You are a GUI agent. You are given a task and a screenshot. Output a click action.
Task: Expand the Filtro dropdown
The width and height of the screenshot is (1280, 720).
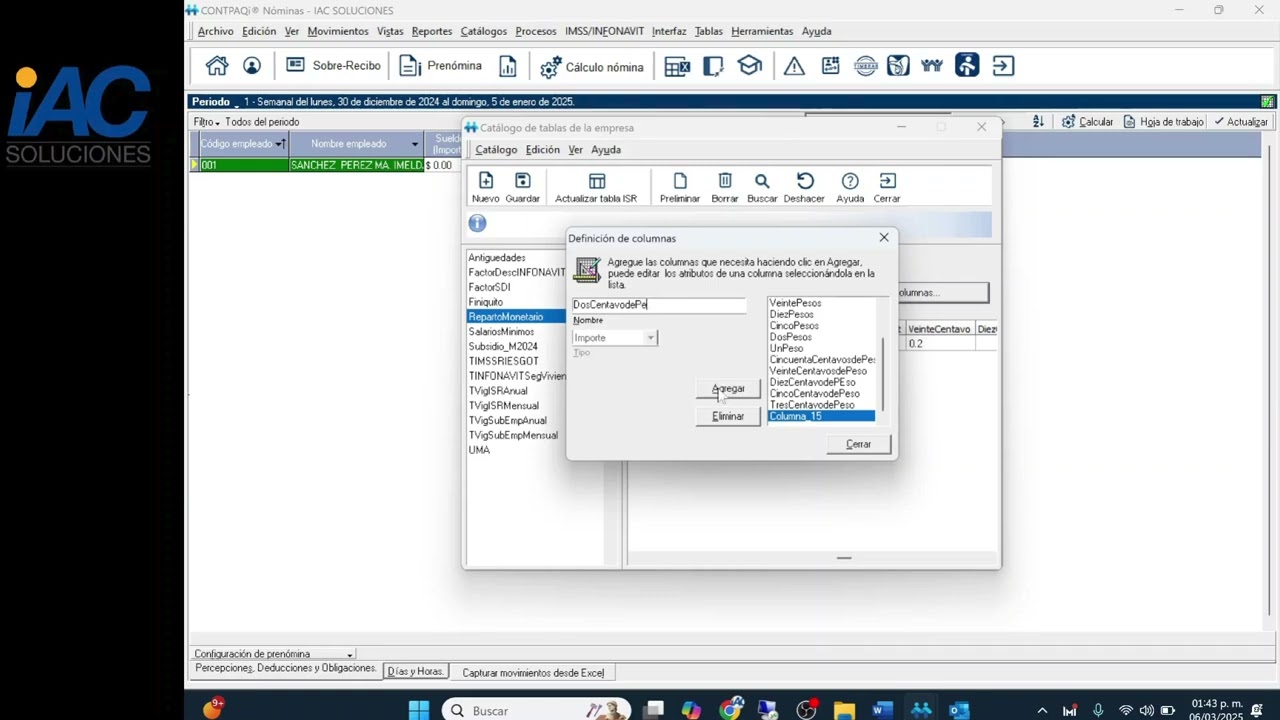(x=206, y=122)
